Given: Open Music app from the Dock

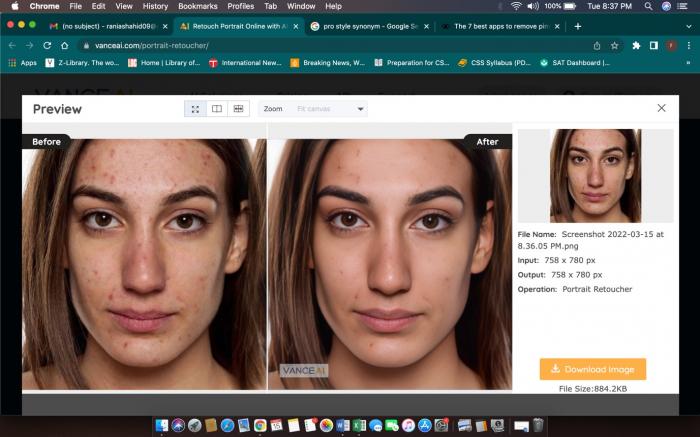Looking at the screenshot, I should click(x=408, y=425).
